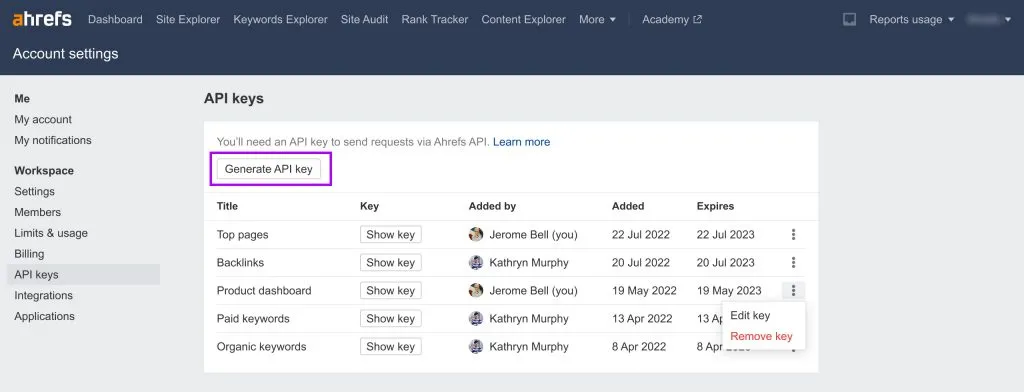Open My notifications in sidebar
Viewport: 1024px width, 392px height.
coord(53,140)
